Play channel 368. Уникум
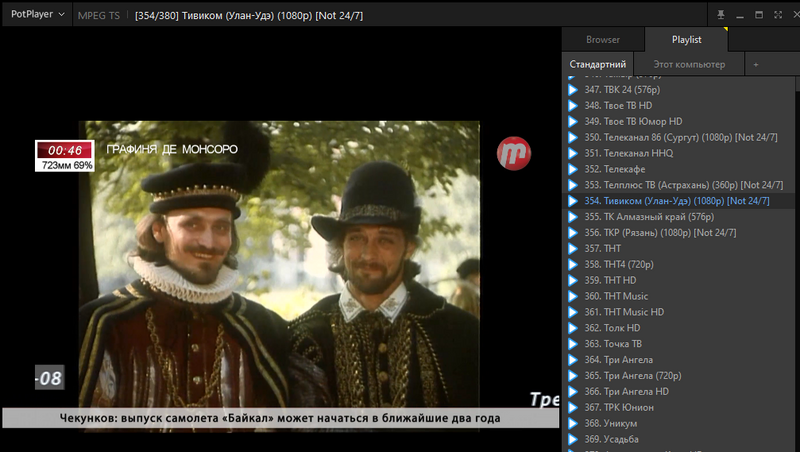The height and width of the screenshot is (452, 800). (x=680, y=423)
